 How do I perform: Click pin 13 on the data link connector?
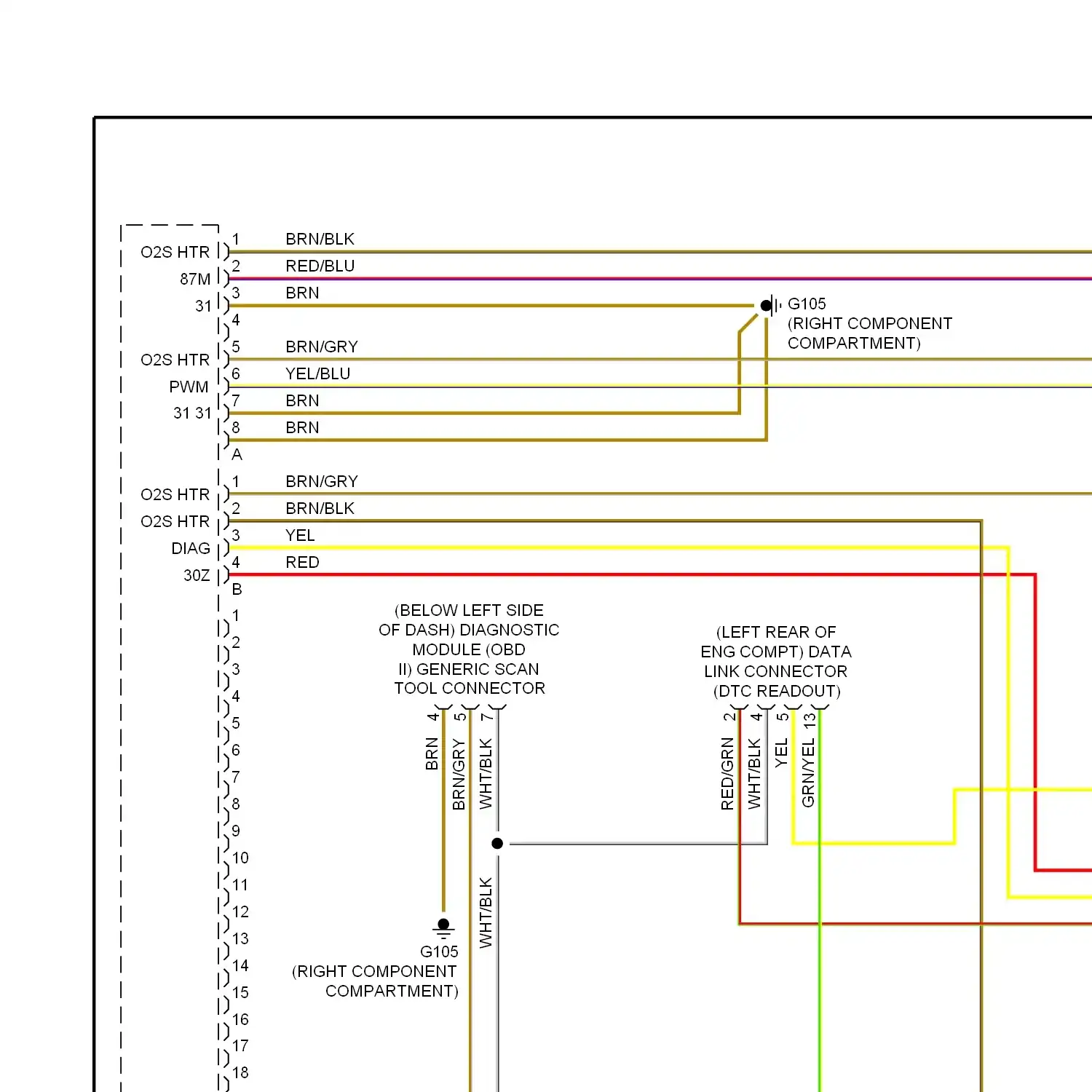click(810, 721)
